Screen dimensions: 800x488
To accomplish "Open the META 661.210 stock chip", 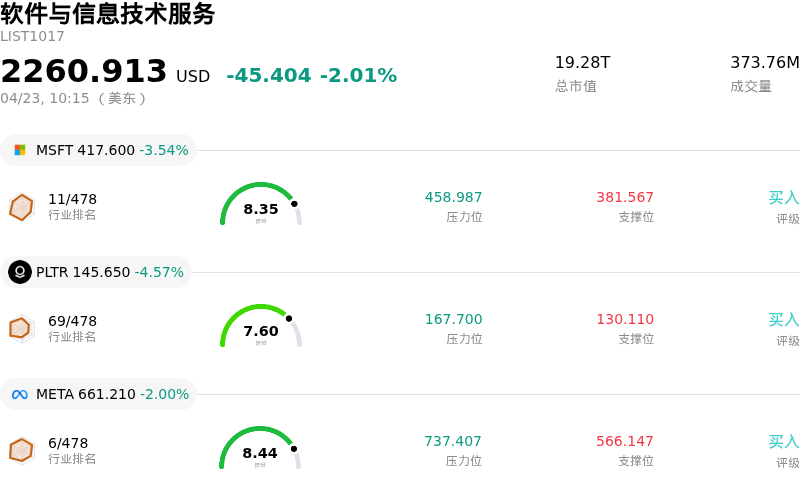I will click(100, 394).
